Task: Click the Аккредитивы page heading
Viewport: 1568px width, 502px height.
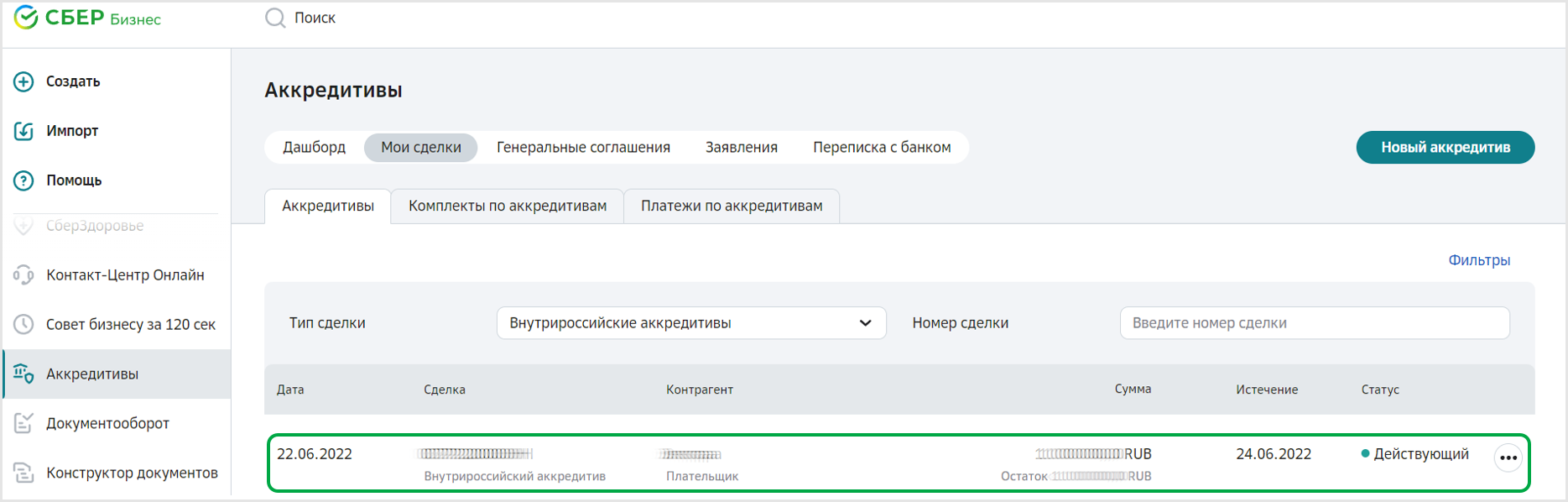Action: pos(333,90)
